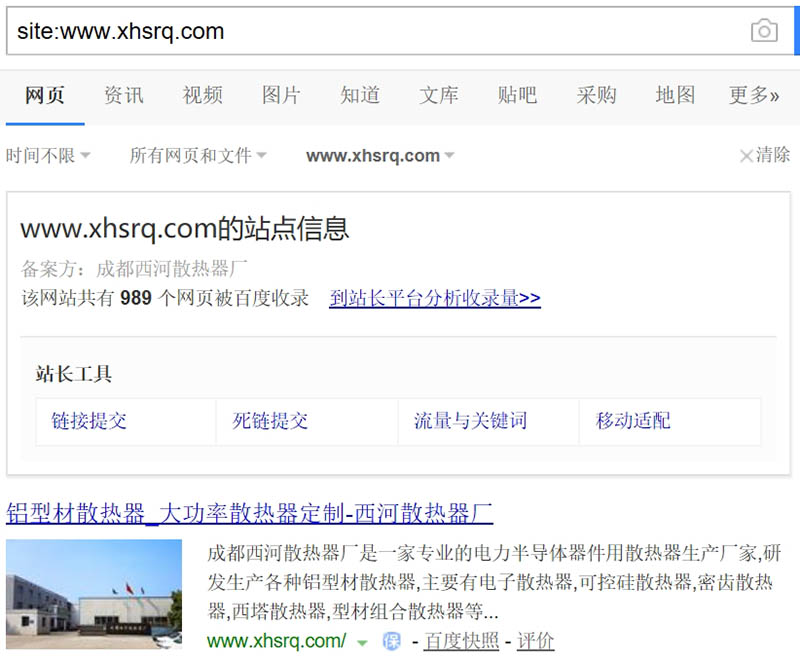Click the 保 security badge icon
Image resolution: width=800 pixels, height=661 pixels.
pos(391,641)
